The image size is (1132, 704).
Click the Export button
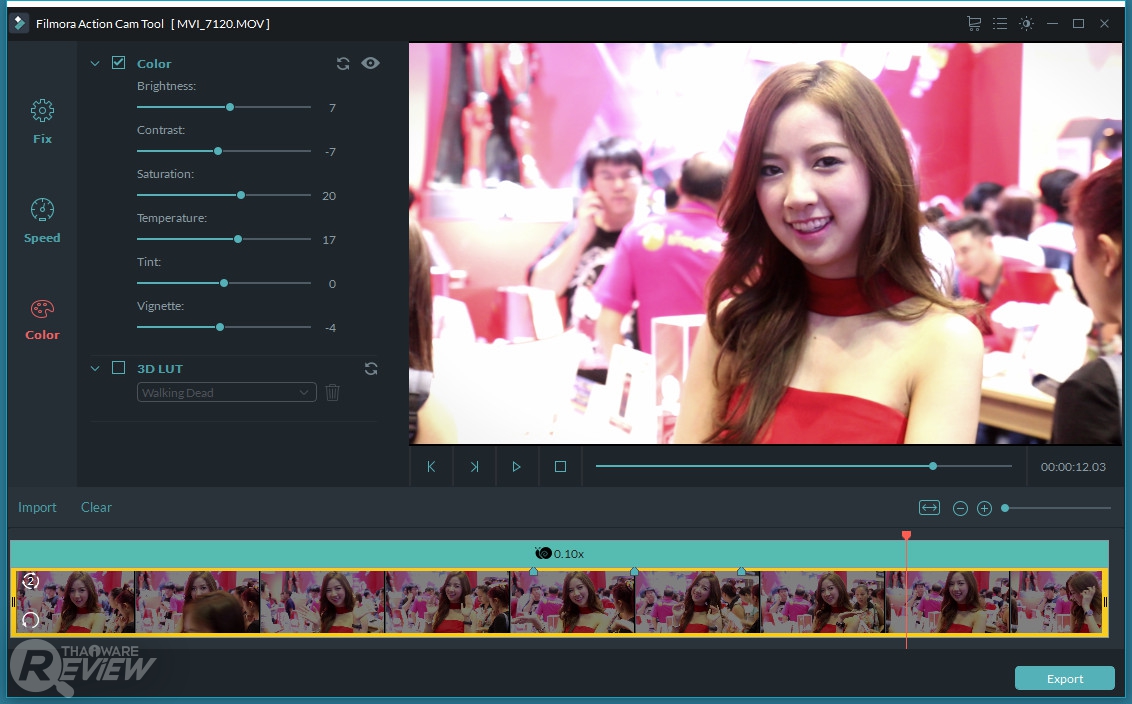click(1065, 679)
